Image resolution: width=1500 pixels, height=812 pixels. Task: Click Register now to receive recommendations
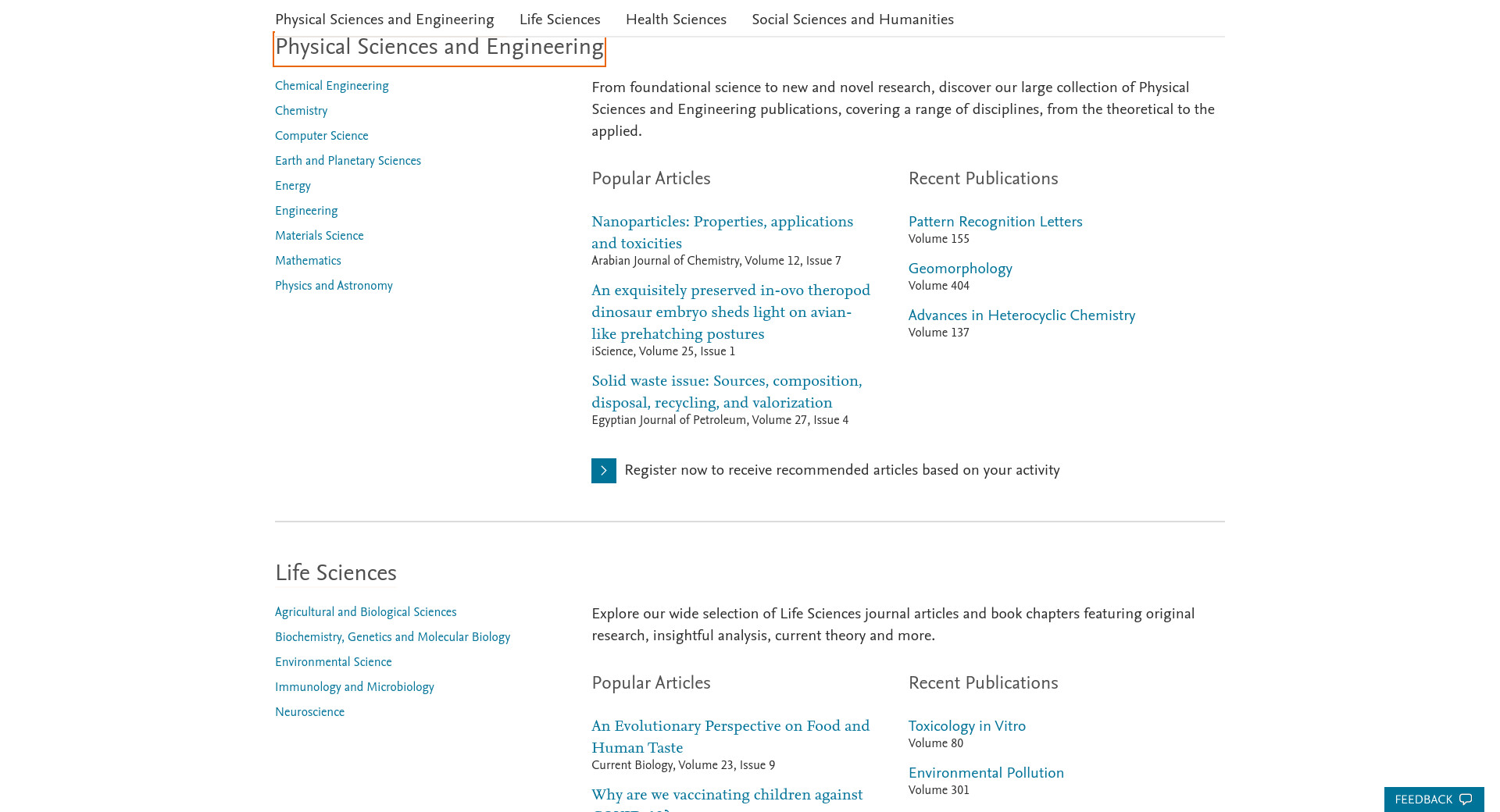click(841, 470)
